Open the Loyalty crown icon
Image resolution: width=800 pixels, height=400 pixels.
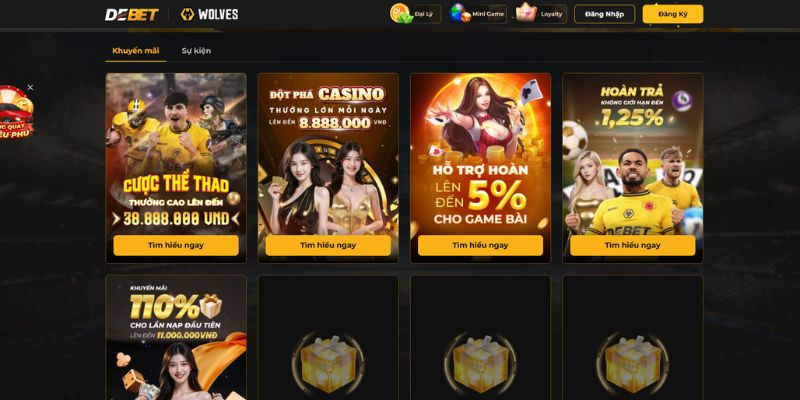(x=526, y=13)
